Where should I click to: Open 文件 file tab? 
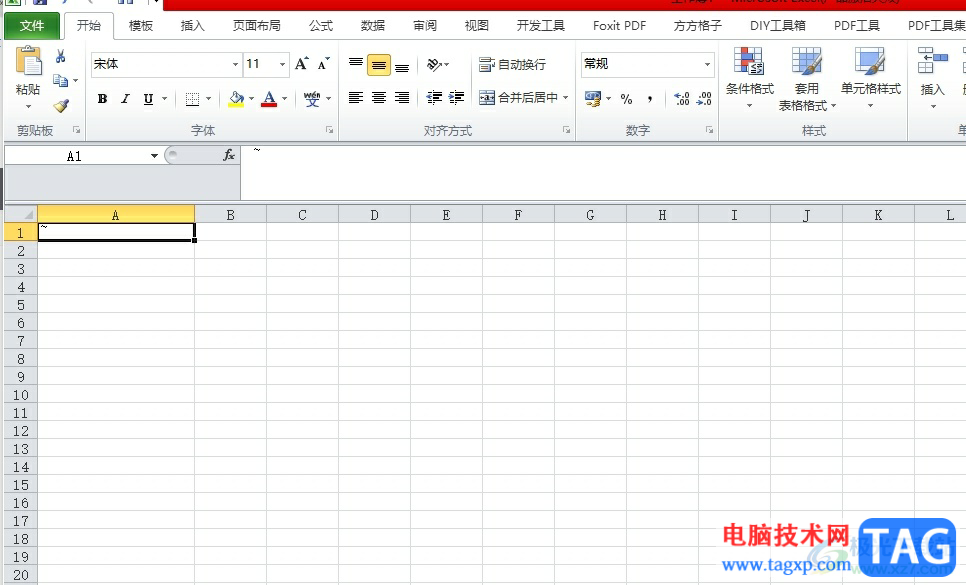[x=32, y=26]
